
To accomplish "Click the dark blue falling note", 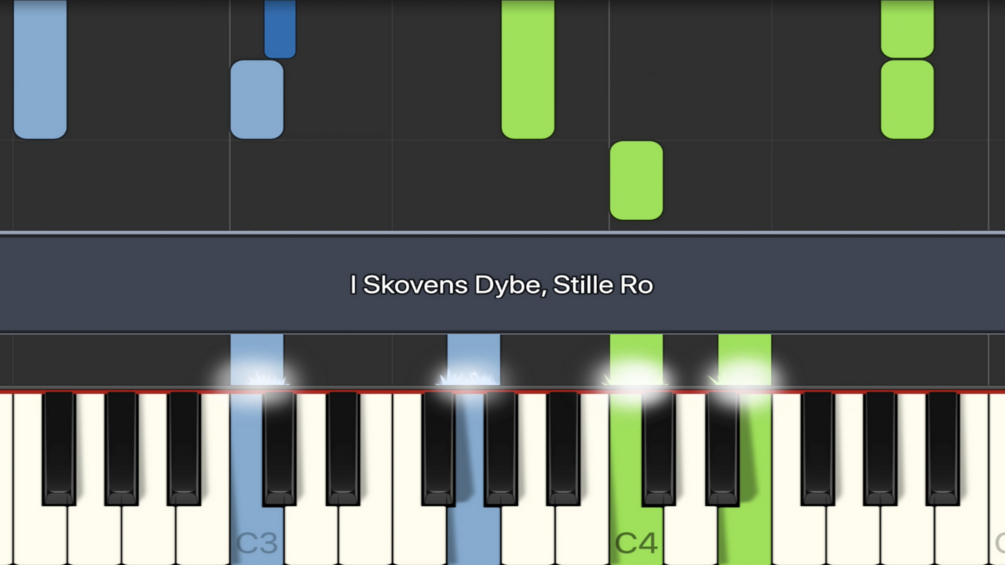I will point(280,29).
